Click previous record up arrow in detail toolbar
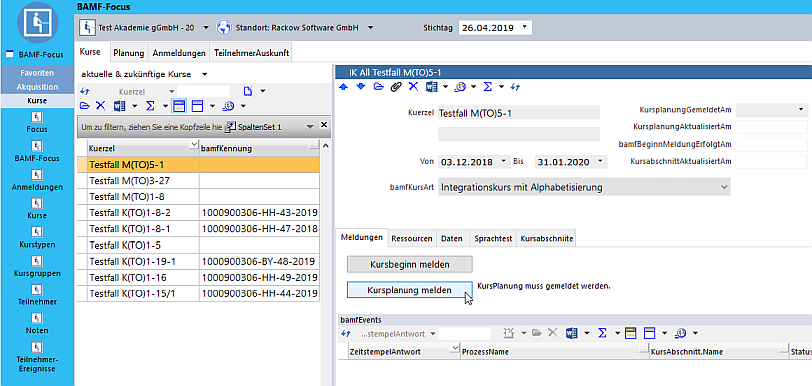Image resolution: width=812 pixels, height=386 pixels. [x=343, y=87]
